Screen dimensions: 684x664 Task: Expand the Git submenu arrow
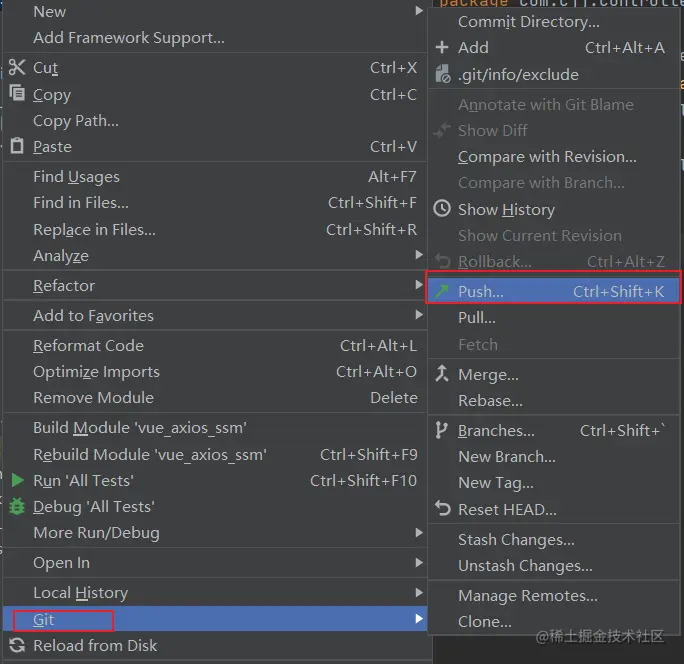point(419,619)
